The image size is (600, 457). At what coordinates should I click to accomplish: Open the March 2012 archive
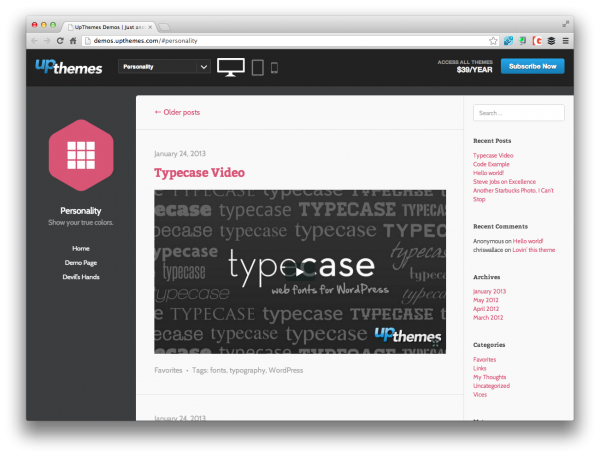click(x=488, y=318)
